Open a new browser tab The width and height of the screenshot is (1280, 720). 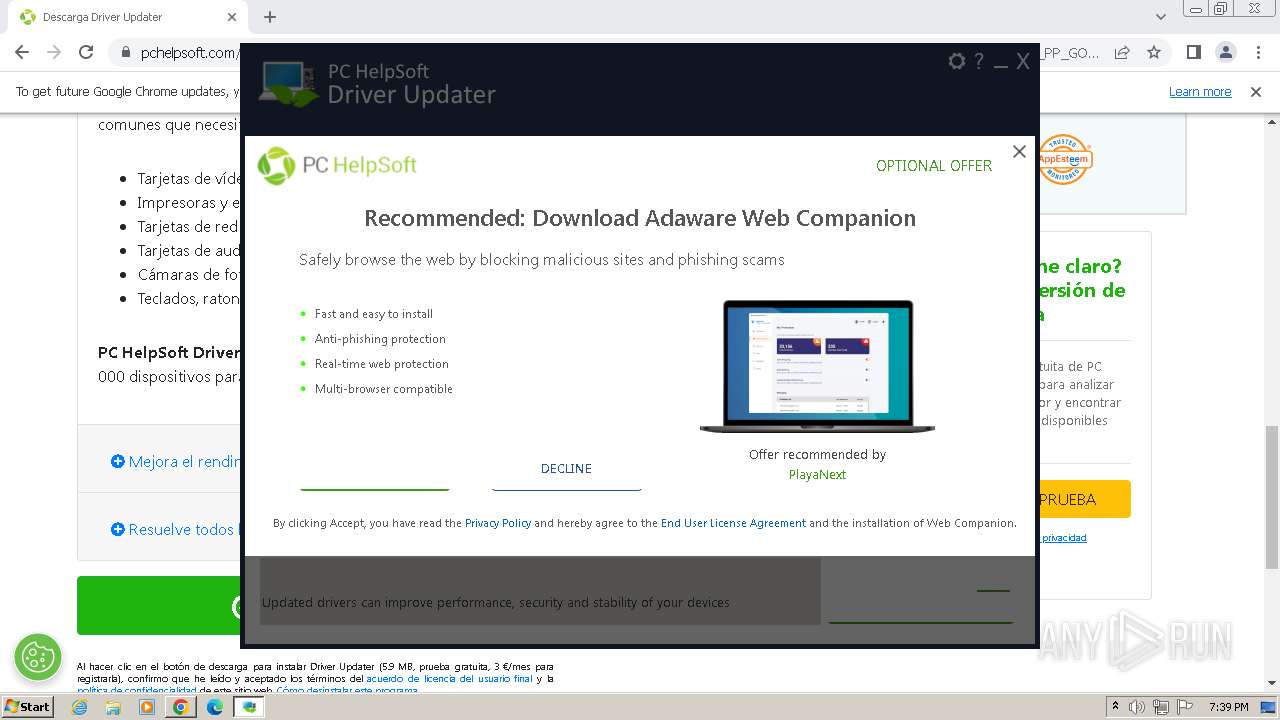pyautogui.click(x=270, y=17)
